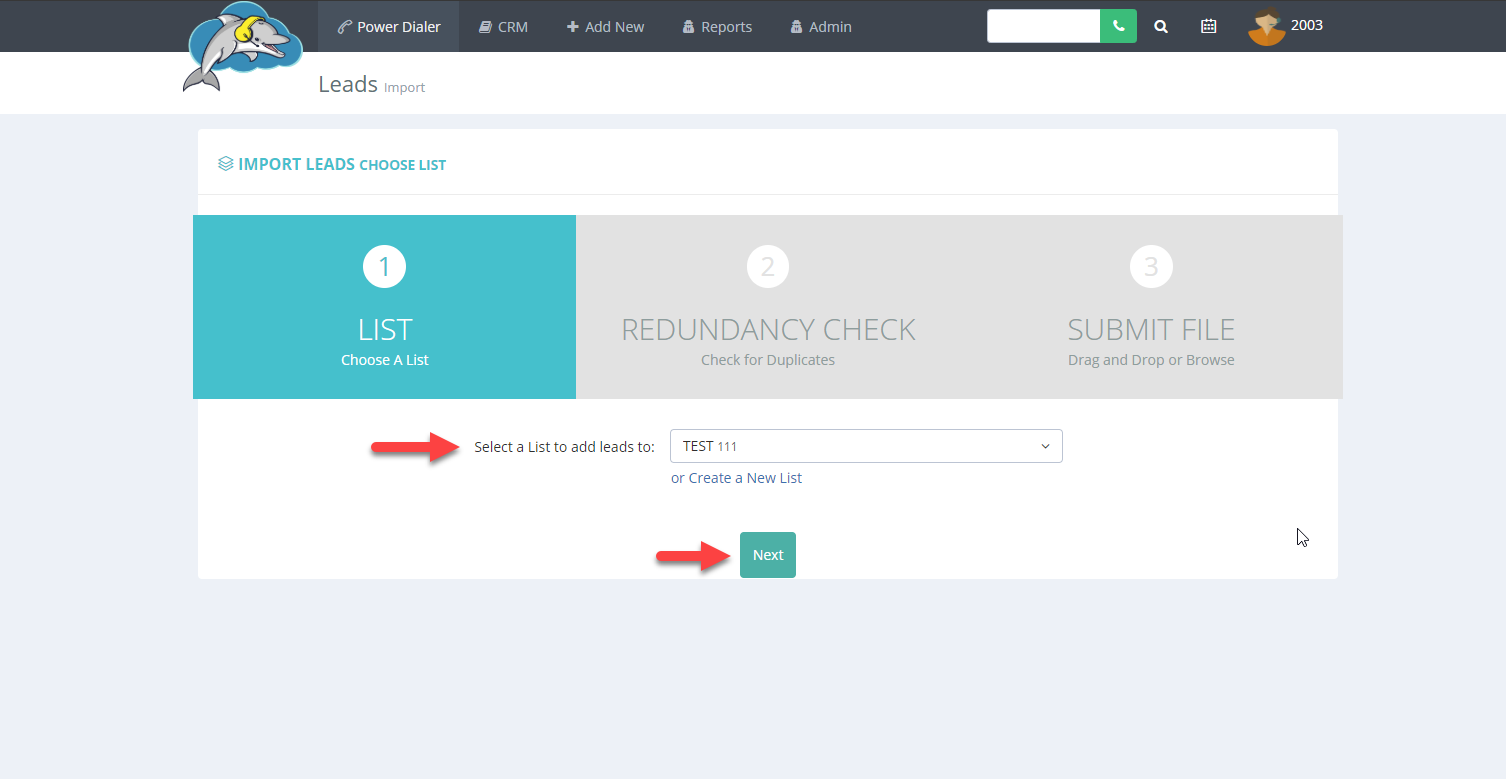This screenshot has width=1506, height=779.
Task: Select step 3 SUBMIT FILE
Action: [1151, 307]
